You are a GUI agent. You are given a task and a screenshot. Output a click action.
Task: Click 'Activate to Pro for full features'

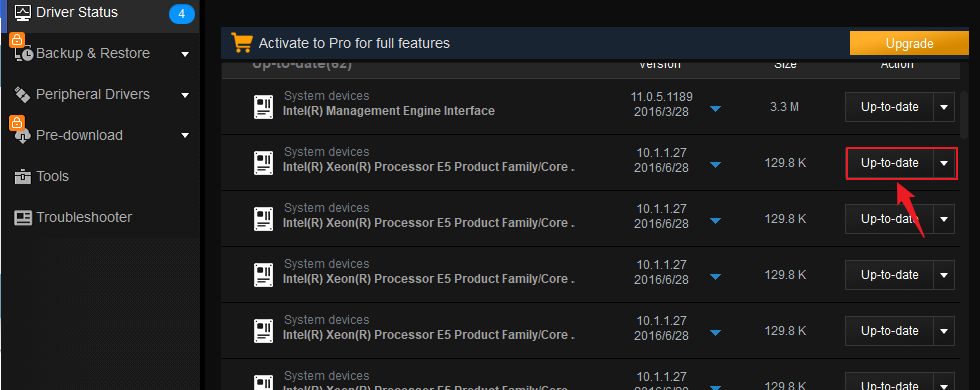point(354,43)
